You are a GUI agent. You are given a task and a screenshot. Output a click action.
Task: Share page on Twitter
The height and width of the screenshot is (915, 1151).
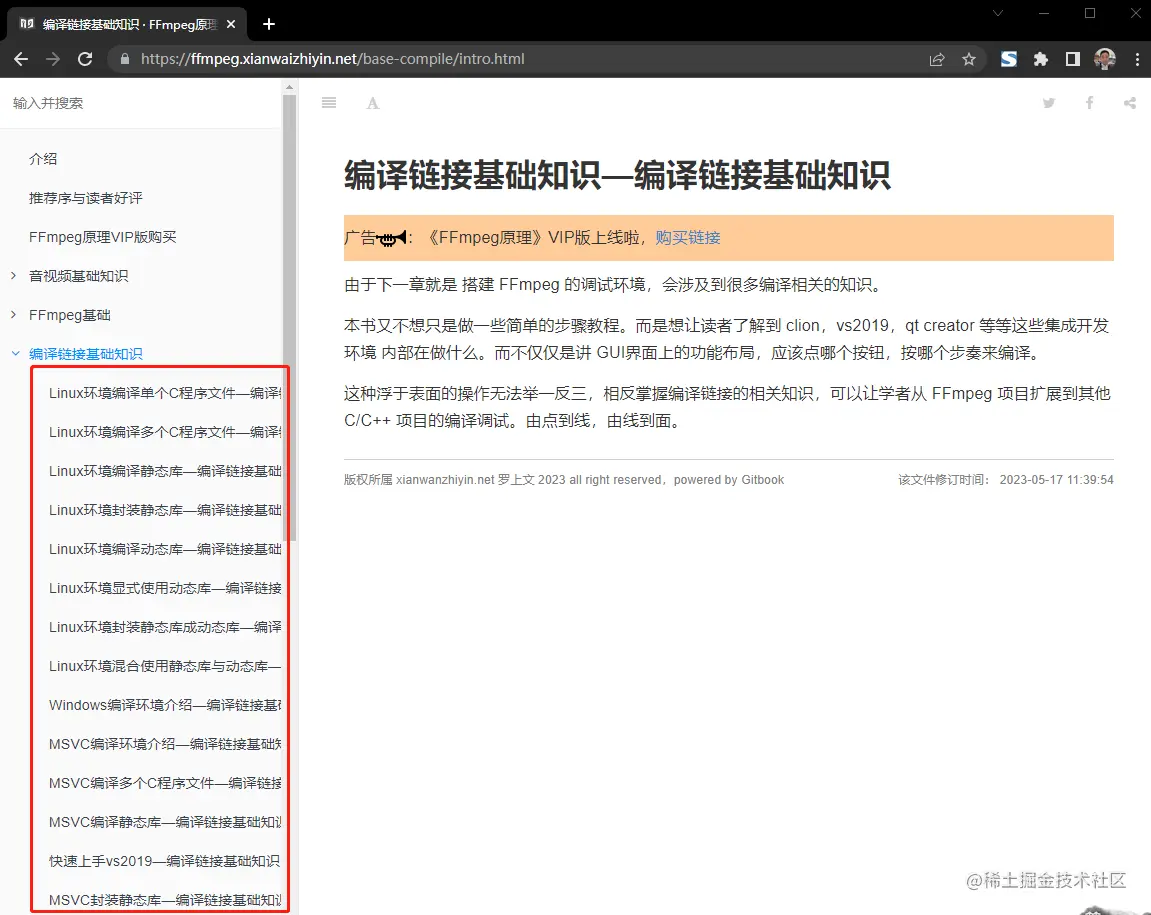tap(1049, 103)
